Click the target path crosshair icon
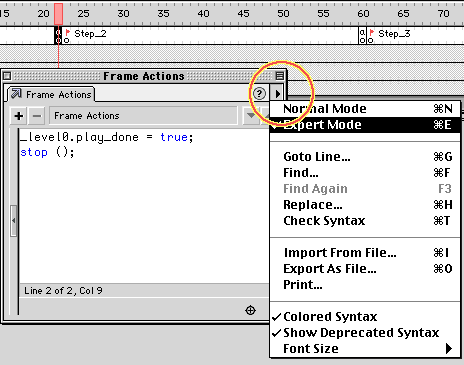 pos(250,310)
